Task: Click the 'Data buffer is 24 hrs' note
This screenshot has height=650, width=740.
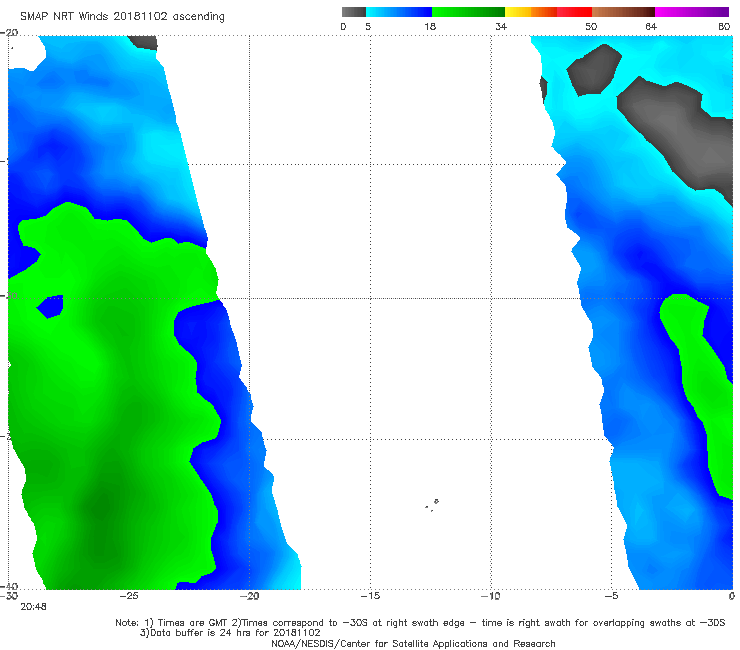Action: [x=230, y=633]
